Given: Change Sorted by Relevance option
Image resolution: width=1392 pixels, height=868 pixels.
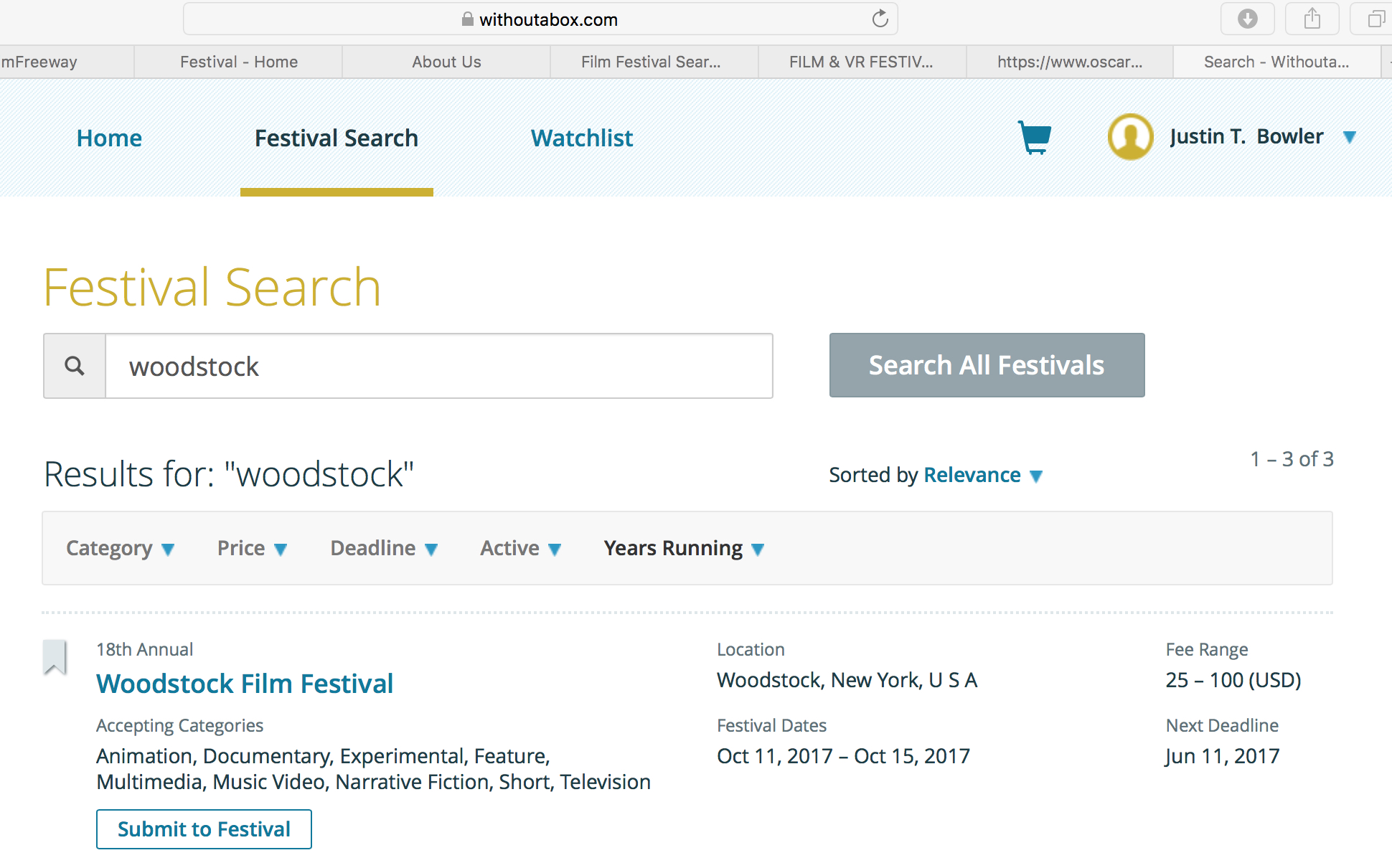Looking at the screenshot, I should (x=982, y=475).
